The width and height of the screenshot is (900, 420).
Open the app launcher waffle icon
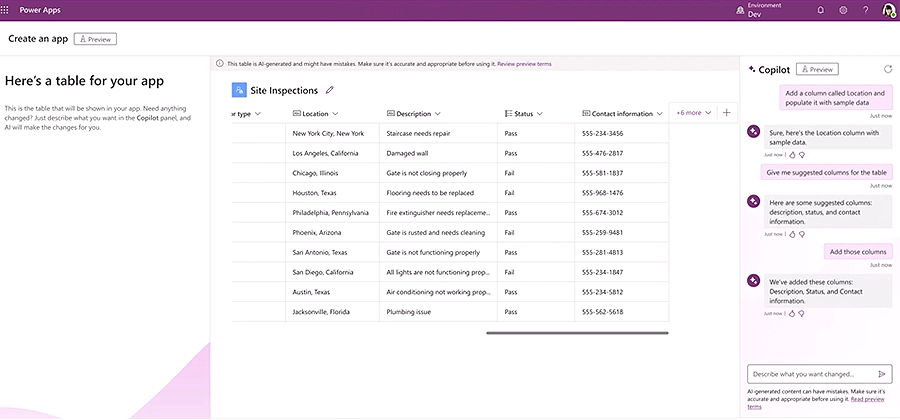(x=5, y=10)
